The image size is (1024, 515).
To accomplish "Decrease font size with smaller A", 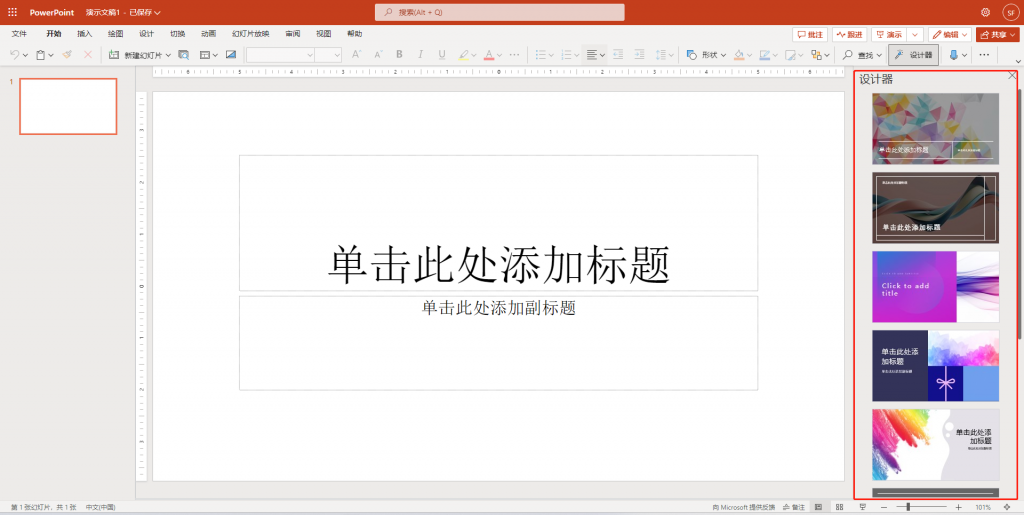I will [377, 55].
